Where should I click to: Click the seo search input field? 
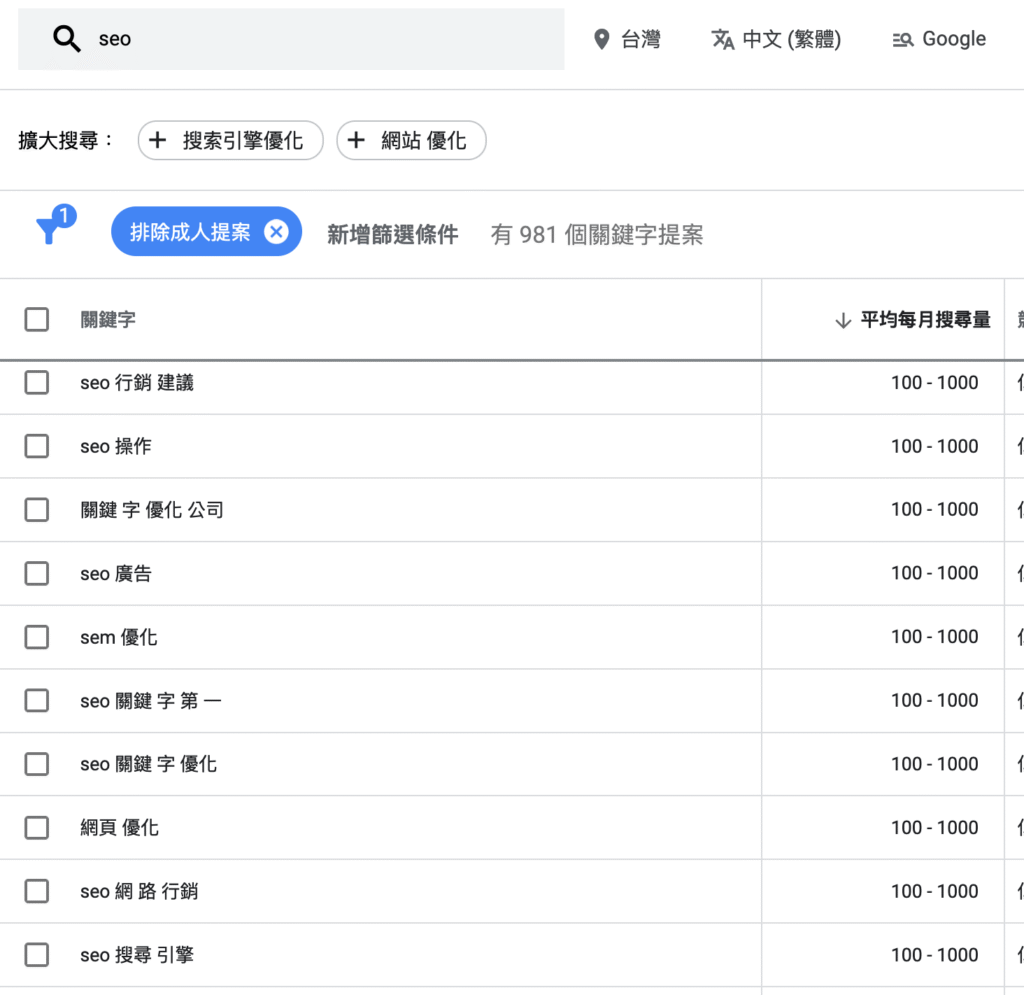(291, 39)
